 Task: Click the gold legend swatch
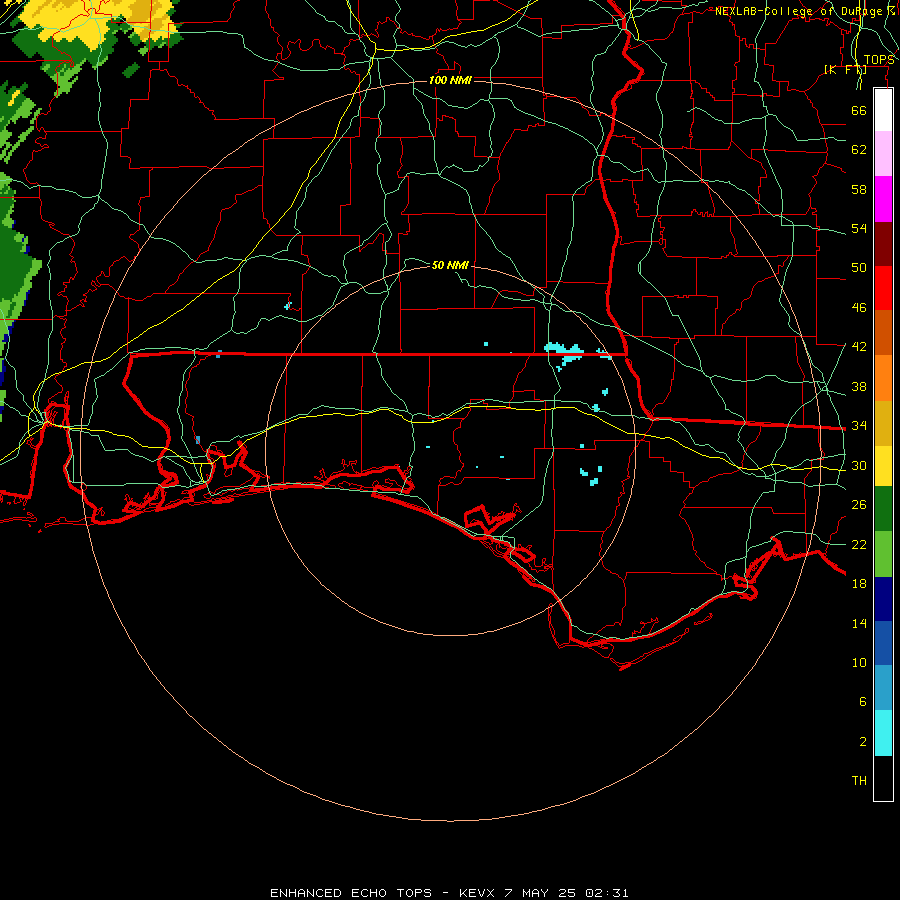click(883, 423)
